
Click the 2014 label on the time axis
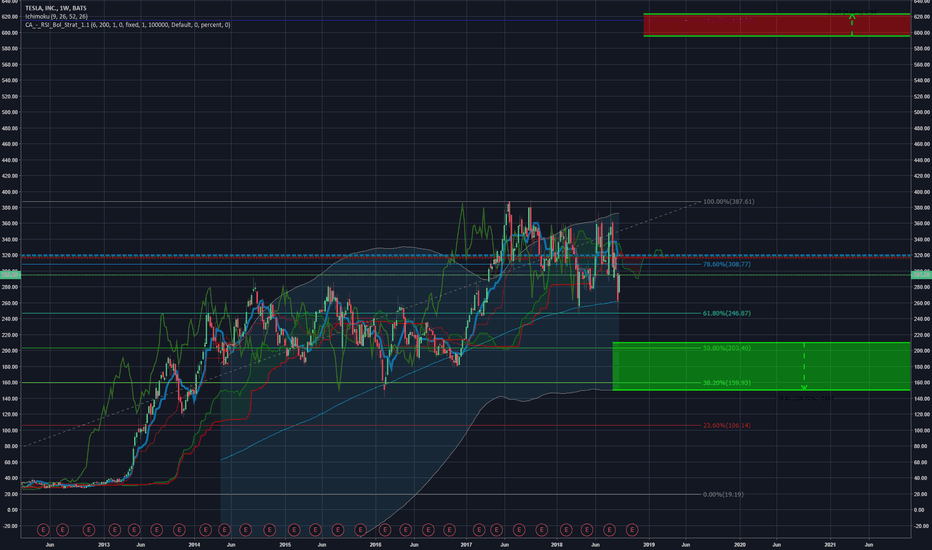point(194,544)
